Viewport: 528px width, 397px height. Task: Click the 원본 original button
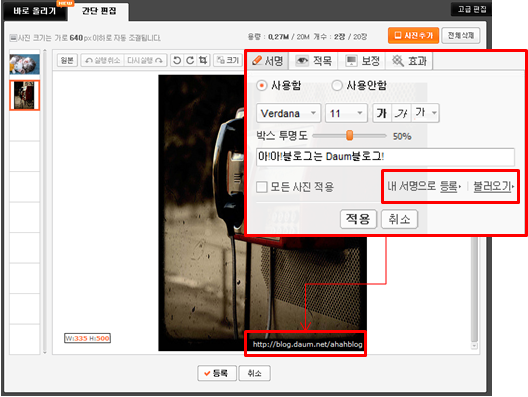pos(67,60)
